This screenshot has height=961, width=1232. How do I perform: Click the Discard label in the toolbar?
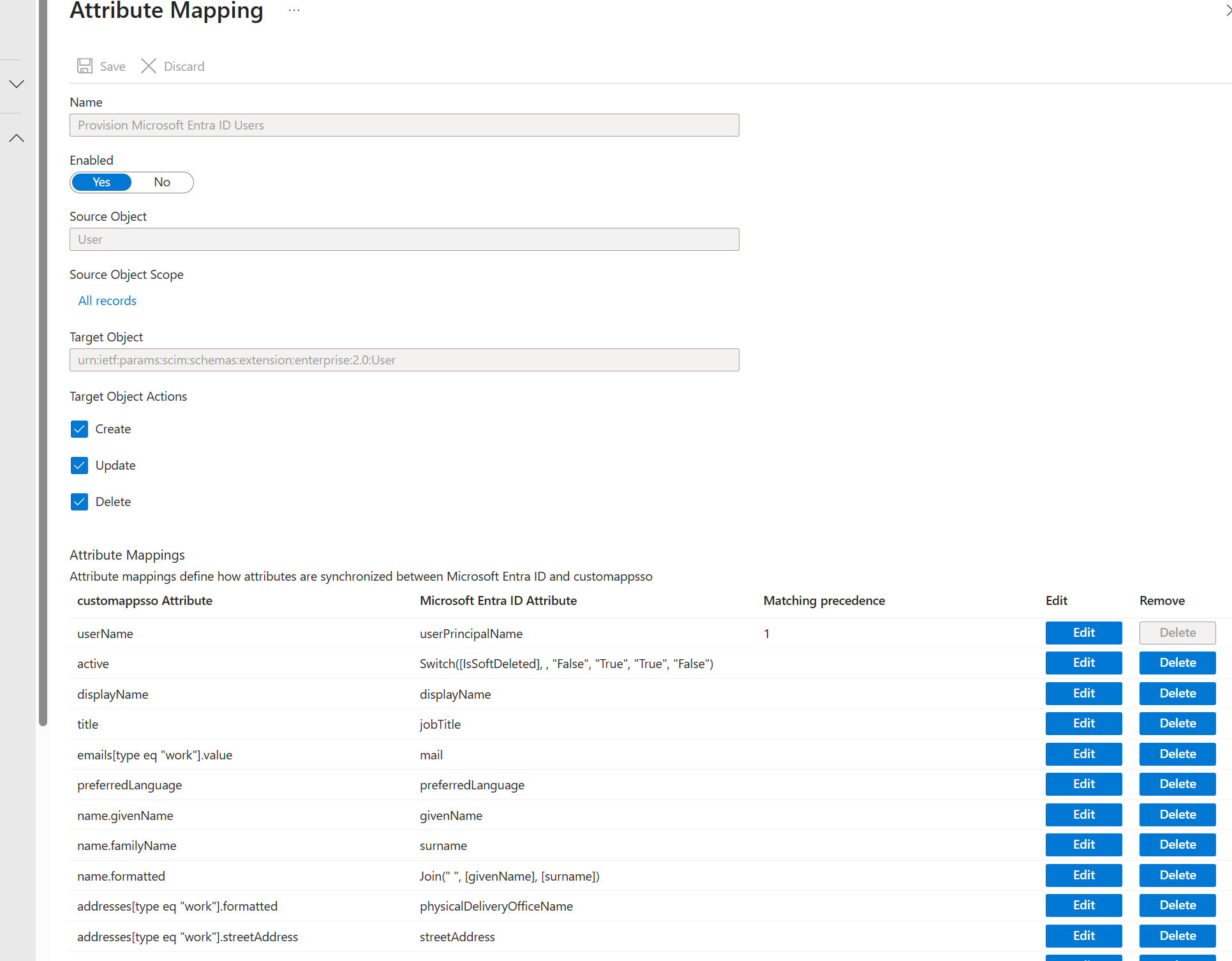(184, 66)
